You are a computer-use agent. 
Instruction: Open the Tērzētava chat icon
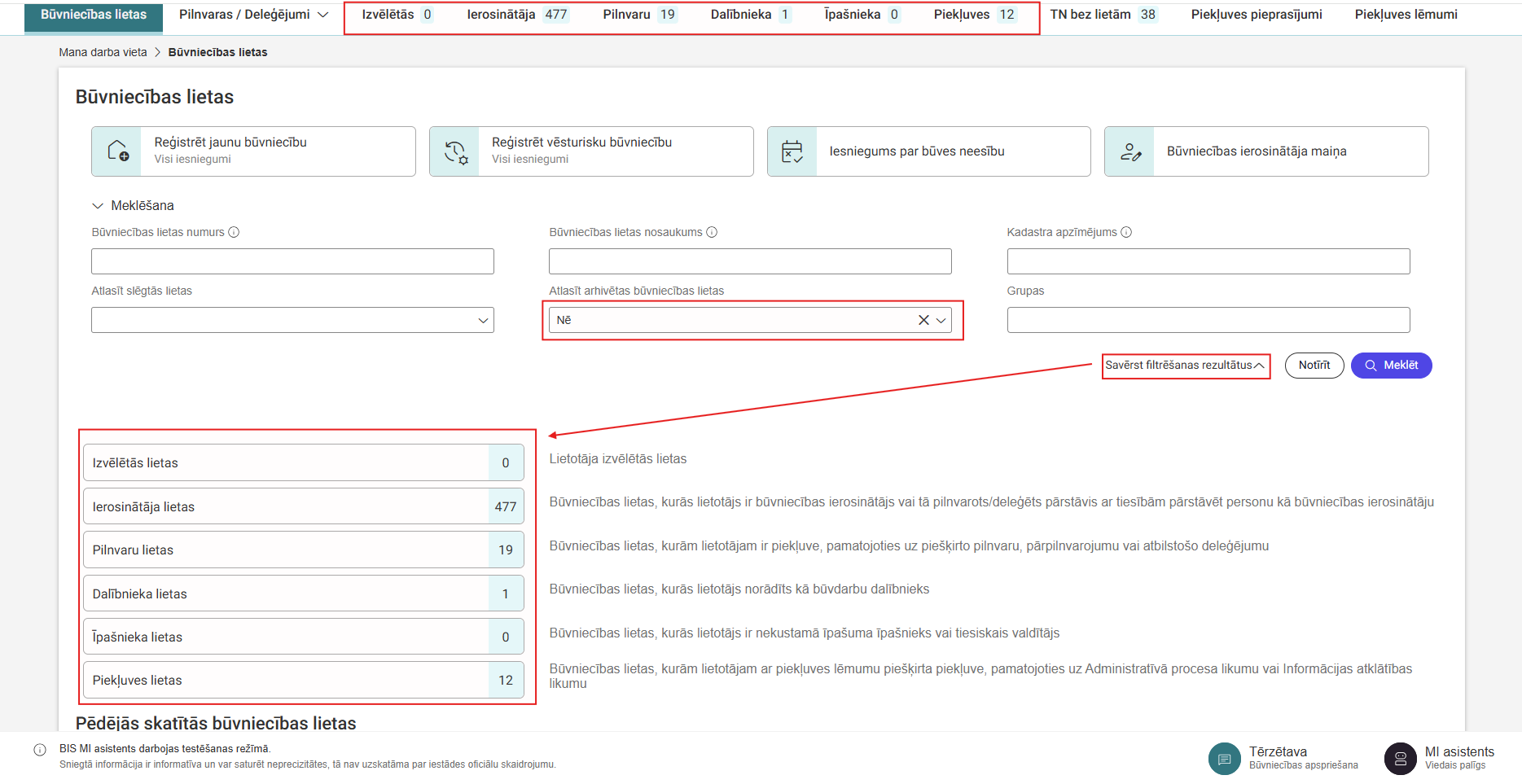click(x=1224, y=758)
